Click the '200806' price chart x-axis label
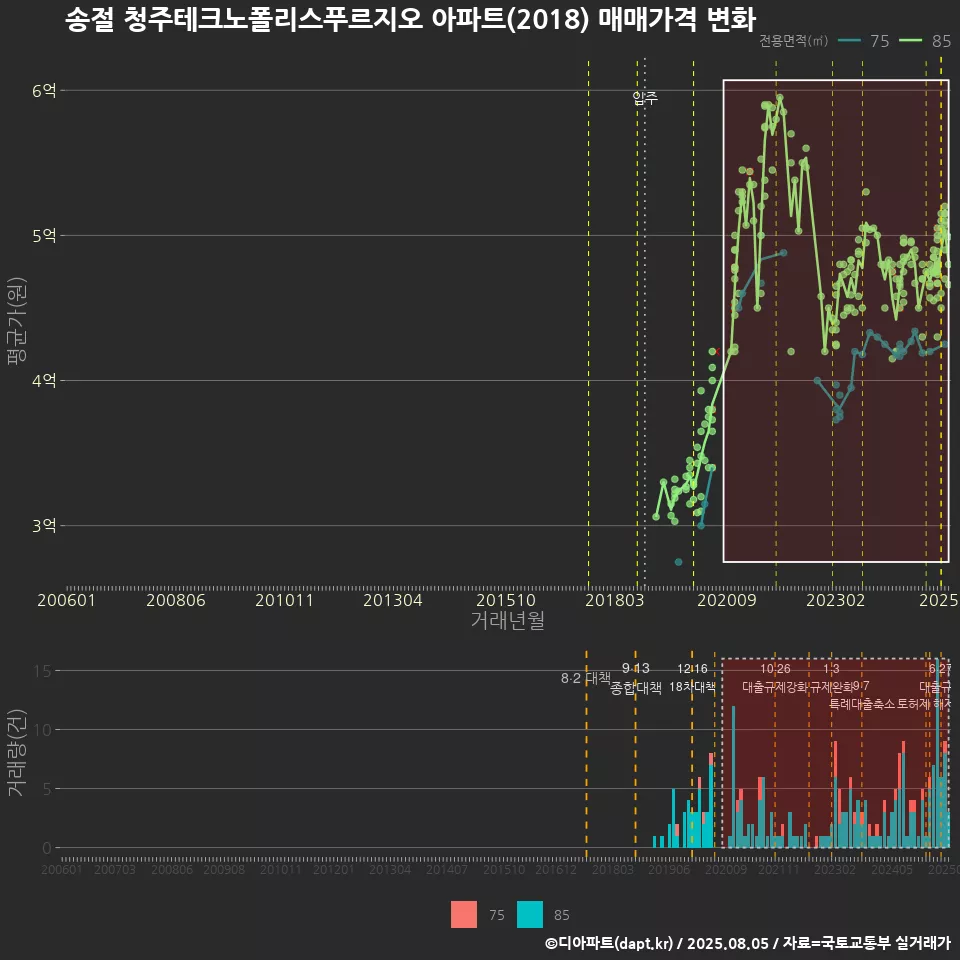This screenshot has height=960, width=960. (x=176, y=600)
